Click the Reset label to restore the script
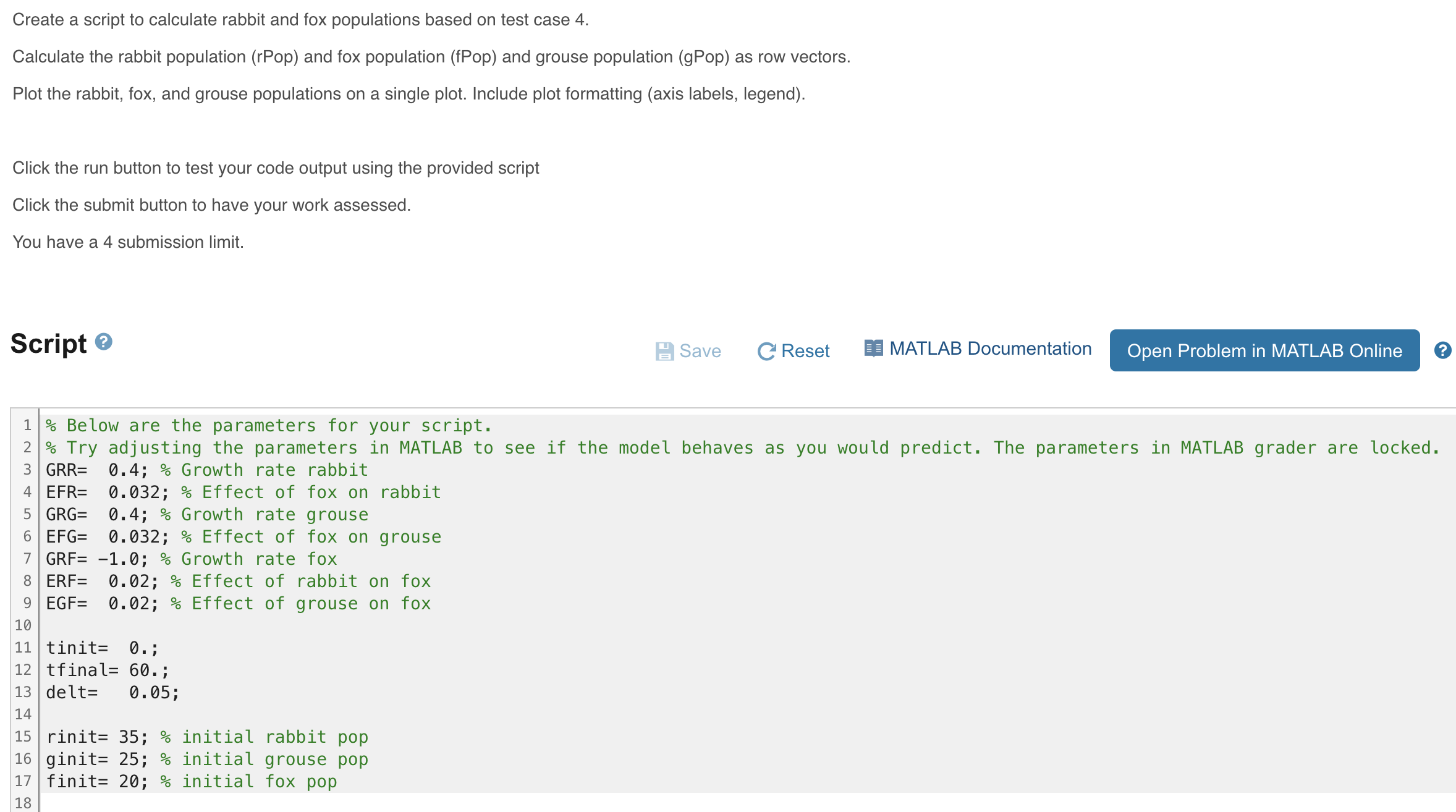Viewport: 1456px width, 812px height. pos(805,350)
